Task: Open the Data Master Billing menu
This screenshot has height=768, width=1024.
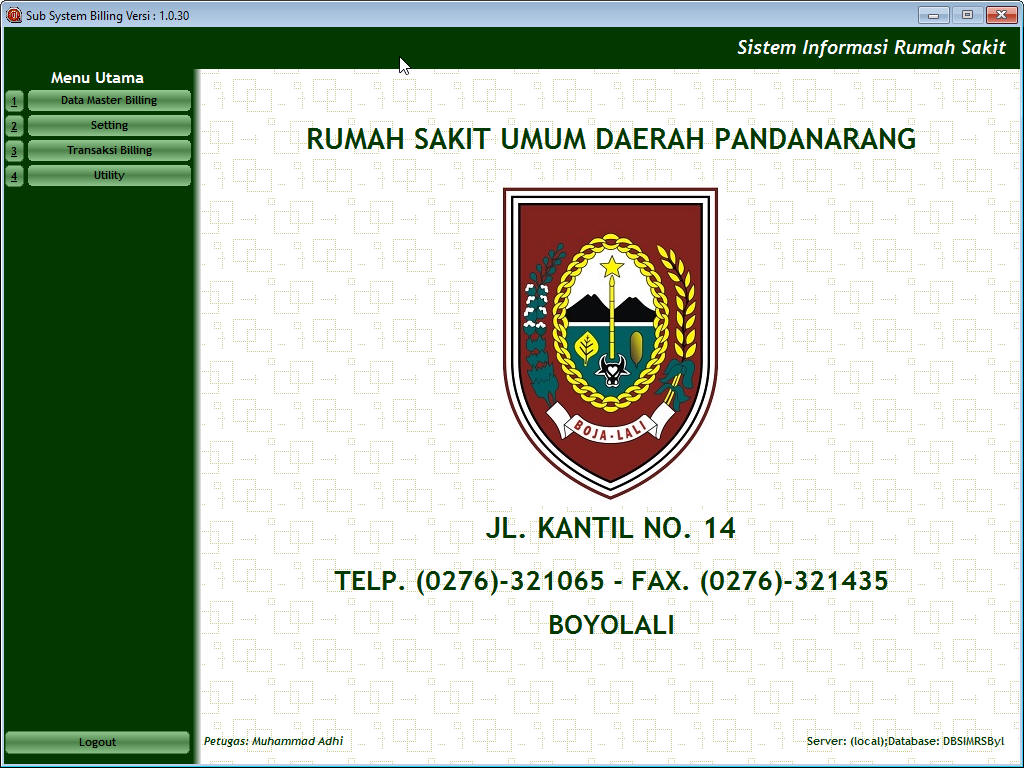Action: pos(109,101)
